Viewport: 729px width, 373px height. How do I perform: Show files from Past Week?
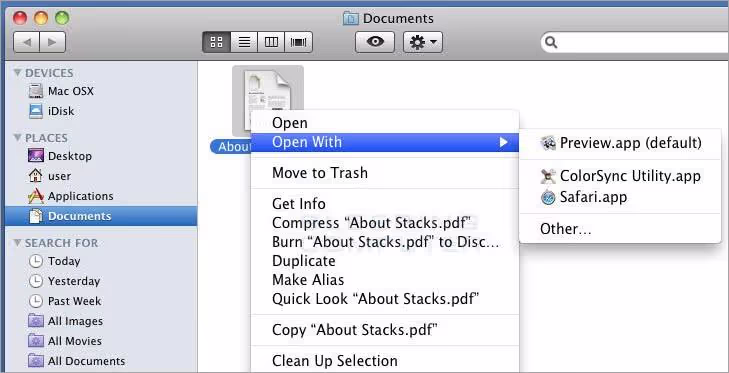pos(101,301)
